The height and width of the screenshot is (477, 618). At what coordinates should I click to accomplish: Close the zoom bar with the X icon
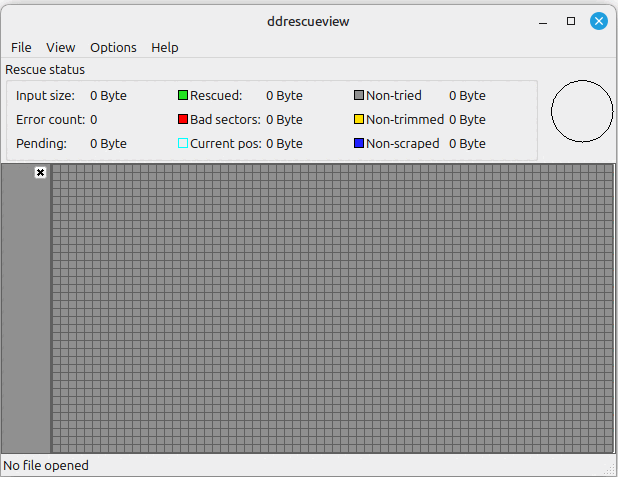tap(40, 173)
